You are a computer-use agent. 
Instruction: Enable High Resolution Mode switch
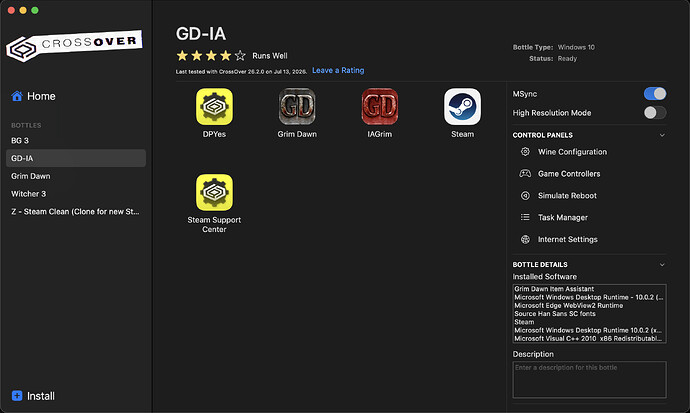tap(655, 113)
